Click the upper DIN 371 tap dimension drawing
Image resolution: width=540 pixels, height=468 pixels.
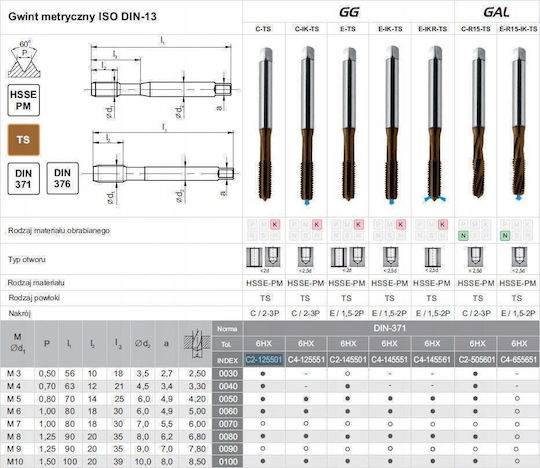point(162,79)
